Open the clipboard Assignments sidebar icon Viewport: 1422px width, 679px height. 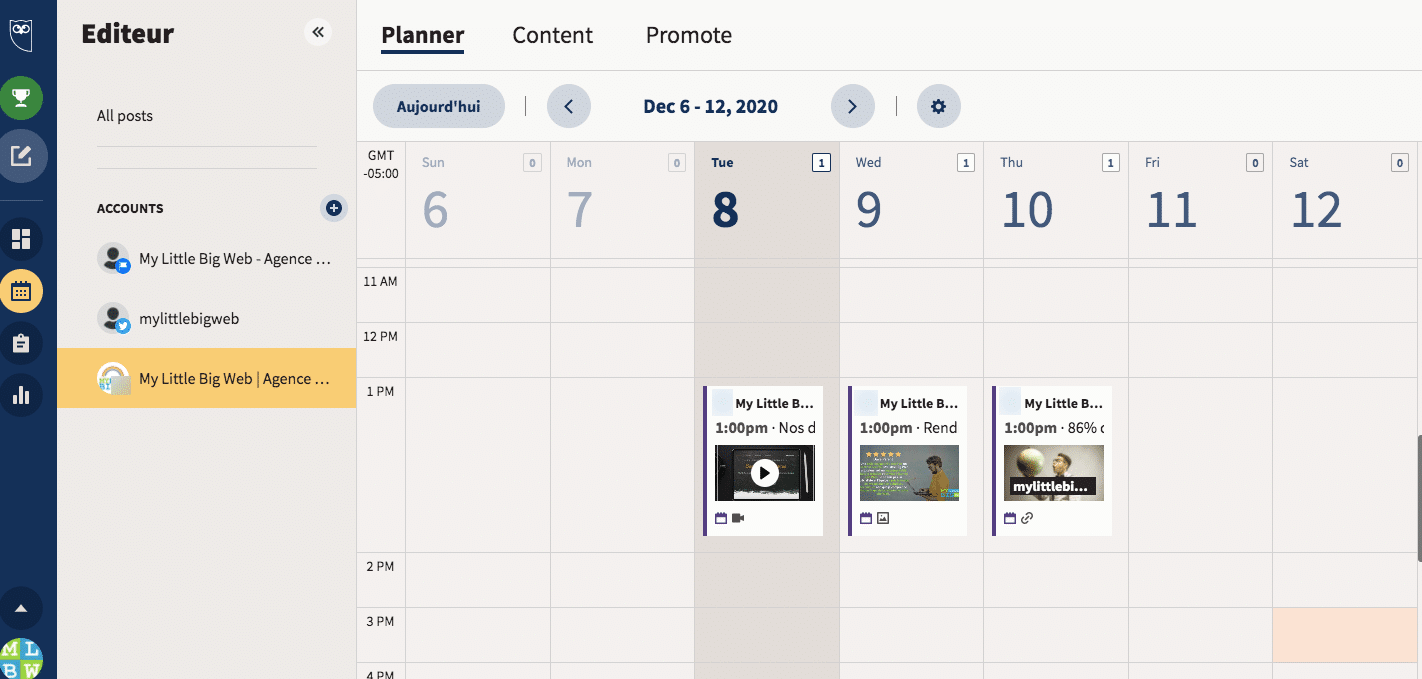click(22, 344)
